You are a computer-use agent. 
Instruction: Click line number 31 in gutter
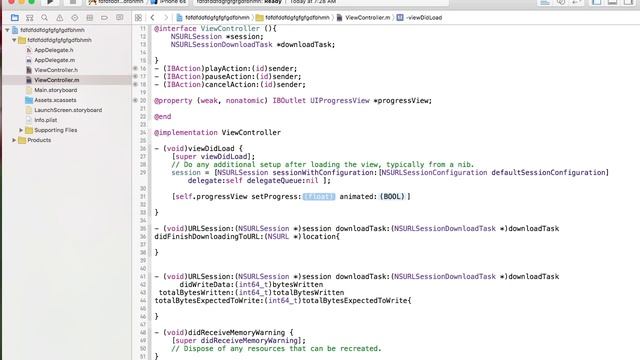point(143,197)
